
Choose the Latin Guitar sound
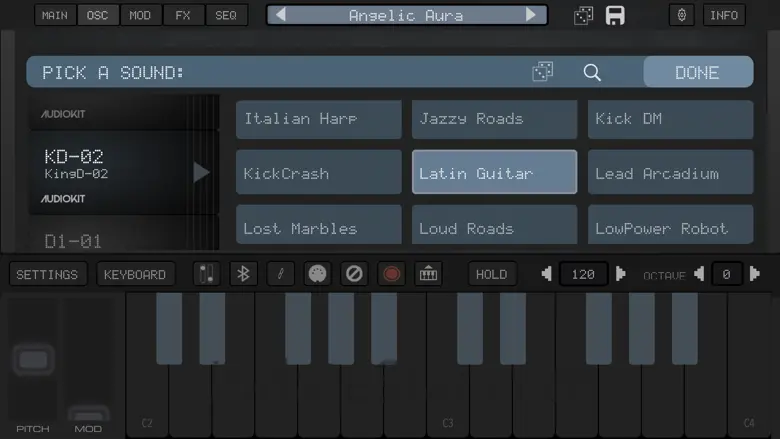(x=494, y=172)
